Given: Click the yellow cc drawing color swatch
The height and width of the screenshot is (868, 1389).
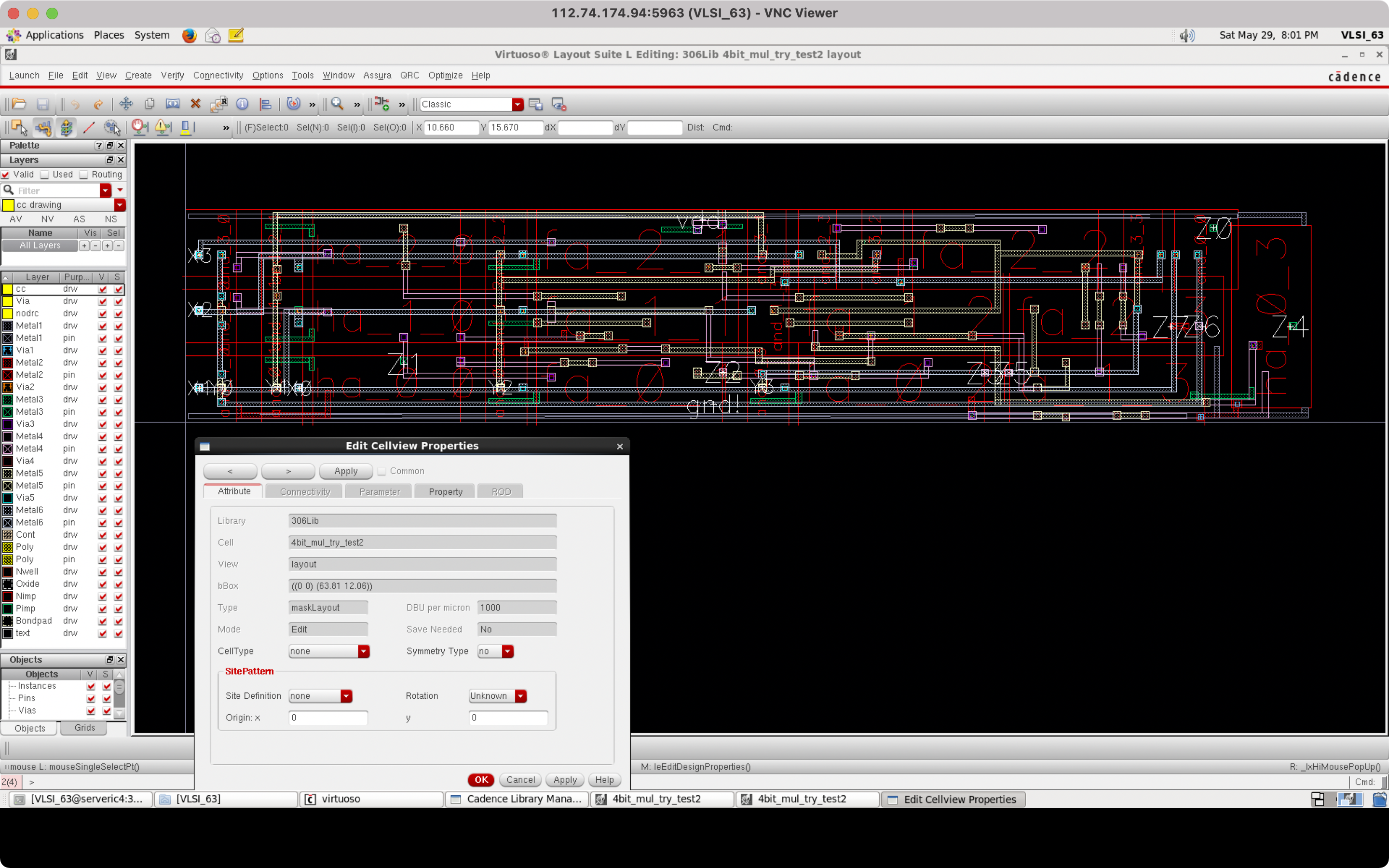Looking at the screenshot, I should [8, 204].
